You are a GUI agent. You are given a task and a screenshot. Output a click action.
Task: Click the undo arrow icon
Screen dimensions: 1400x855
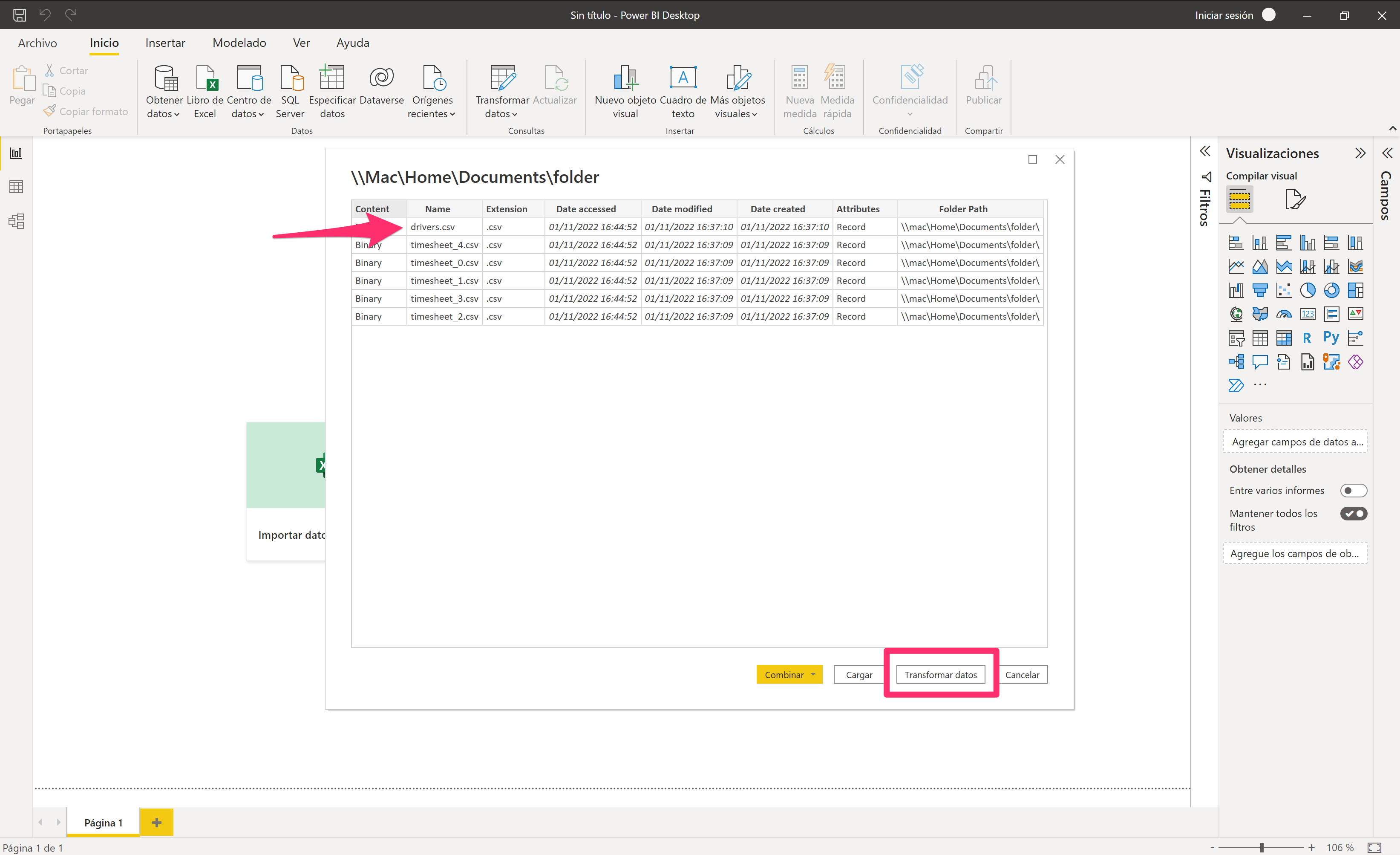[45, 15]
